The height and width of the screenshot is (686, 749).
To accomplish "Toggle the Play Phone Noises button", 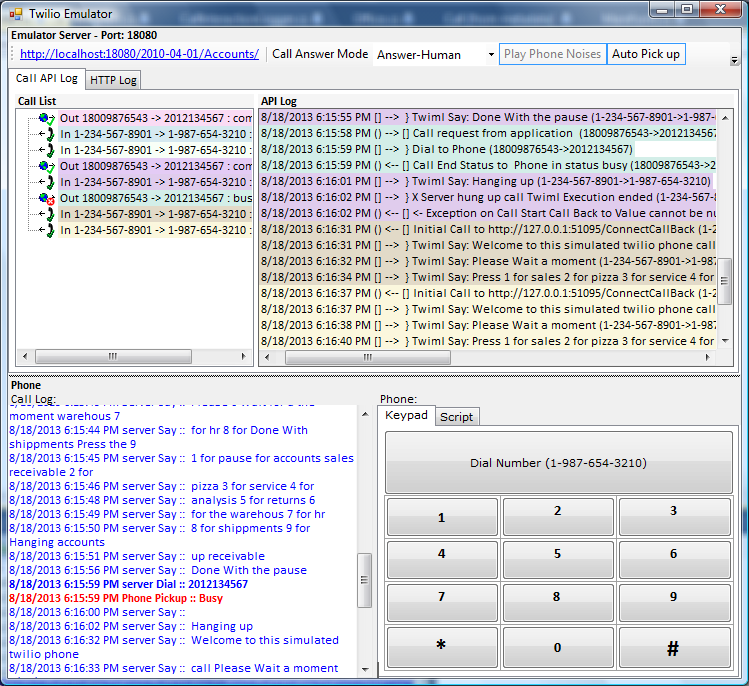I will tap(553, 54).
